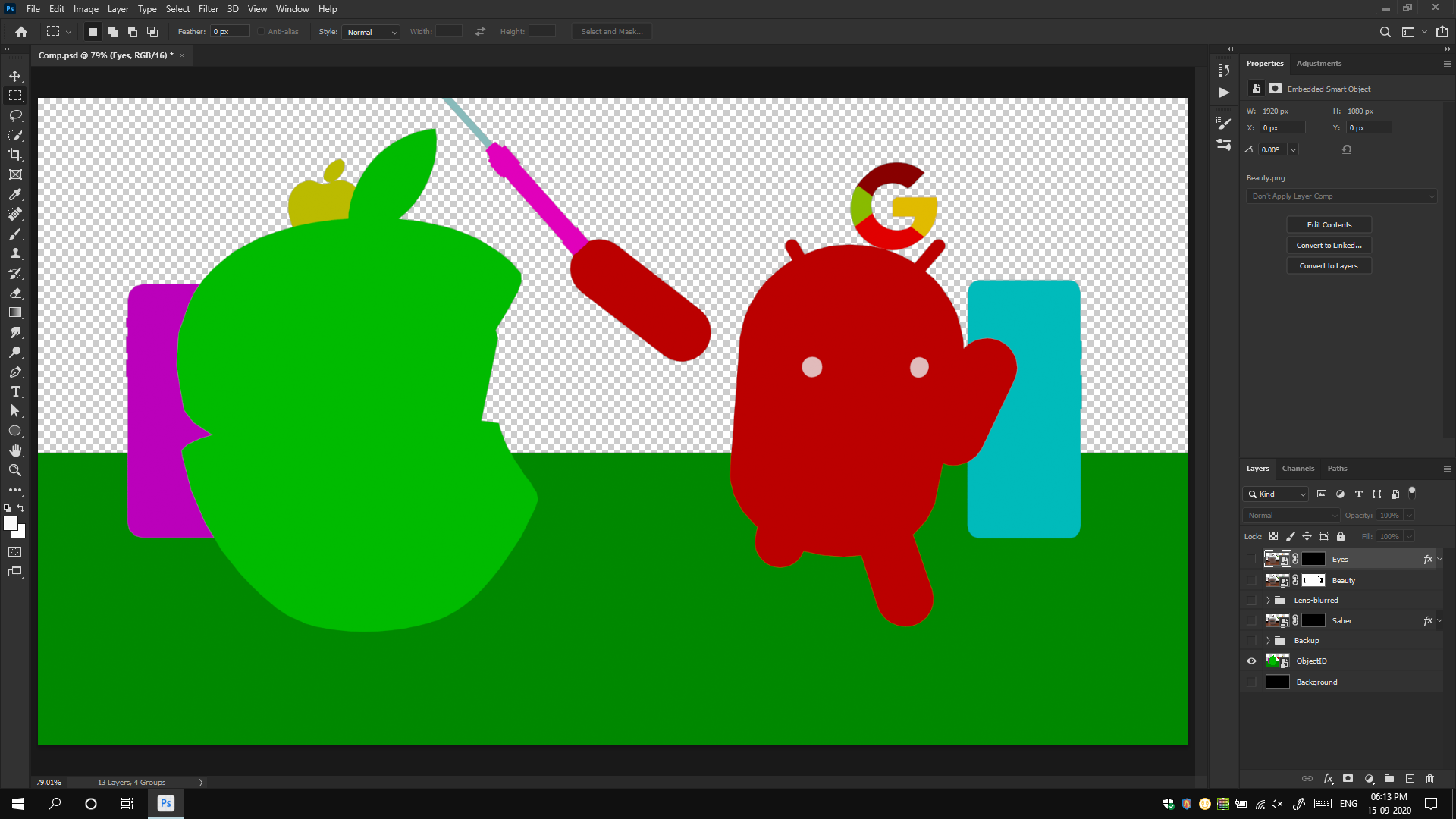Open the Style dropdown in options bar
Image resolution: width=1456 pixels, height=819 pixels.
(371, 32)
